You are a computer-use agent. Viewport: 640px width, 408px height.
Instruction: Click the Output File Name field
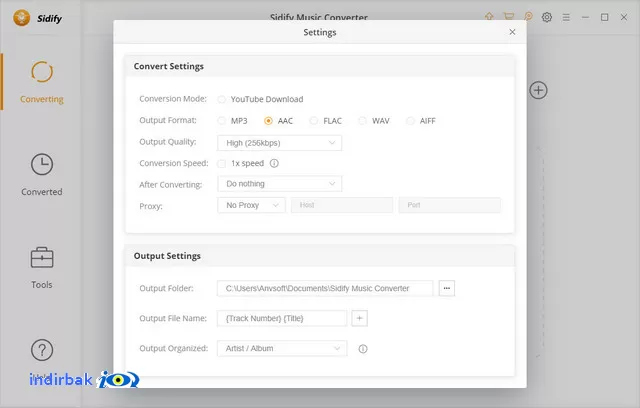tap(282, 318)
